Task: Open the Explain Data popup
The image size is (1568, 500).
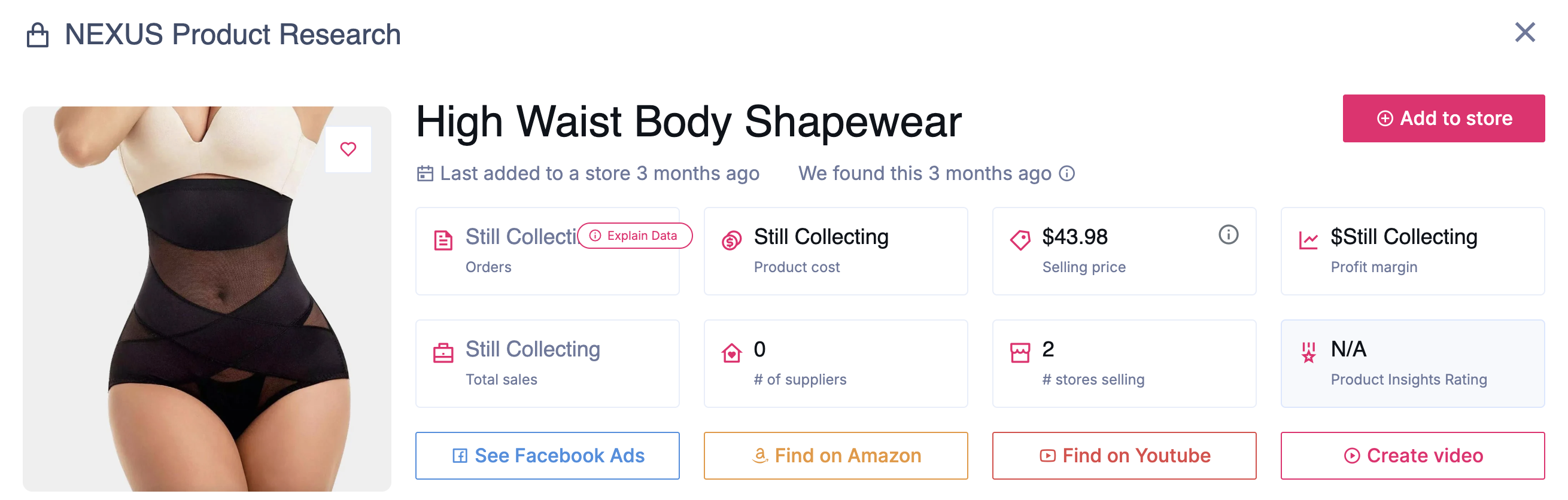Action: 634,236
